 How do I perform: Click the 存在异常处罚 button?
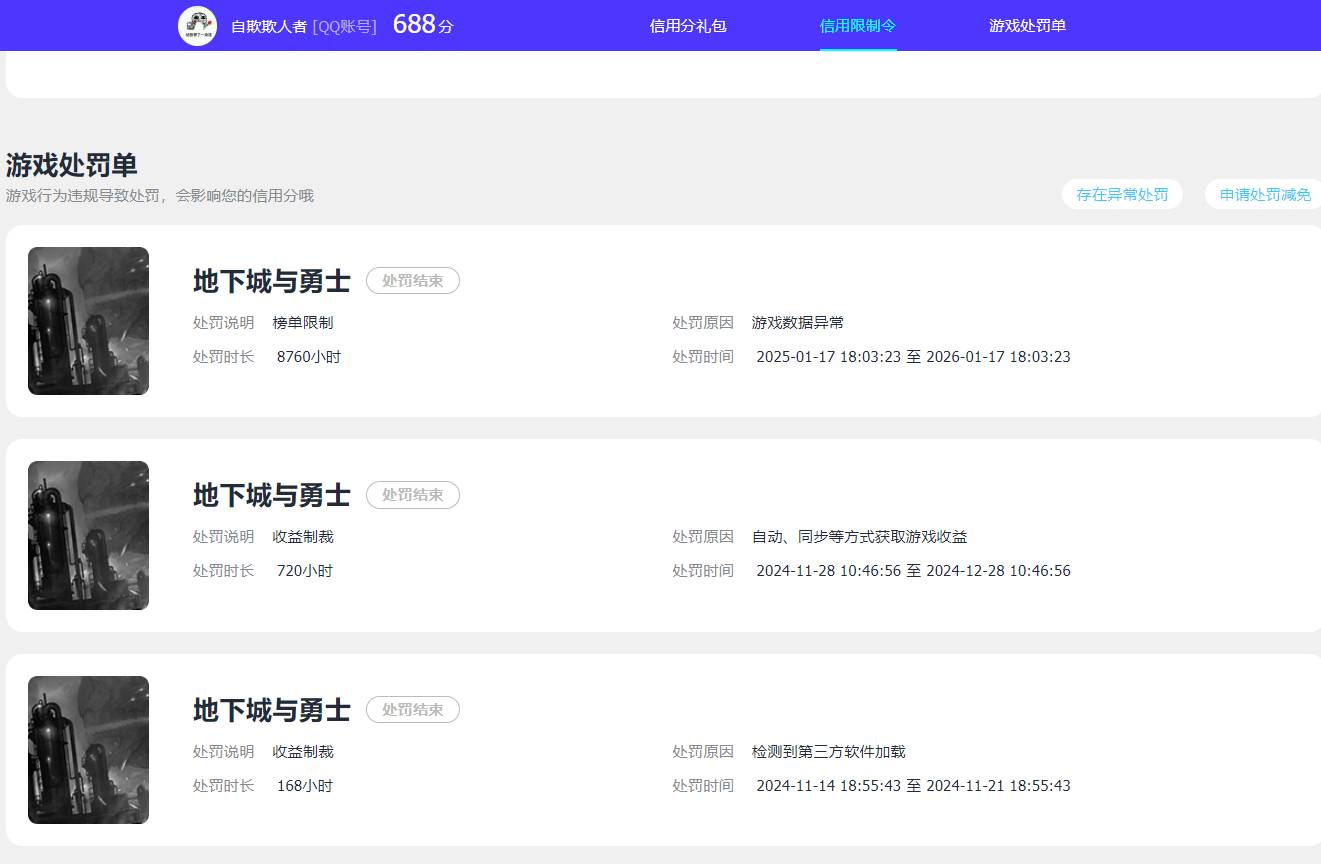(x=1121, y=194)
